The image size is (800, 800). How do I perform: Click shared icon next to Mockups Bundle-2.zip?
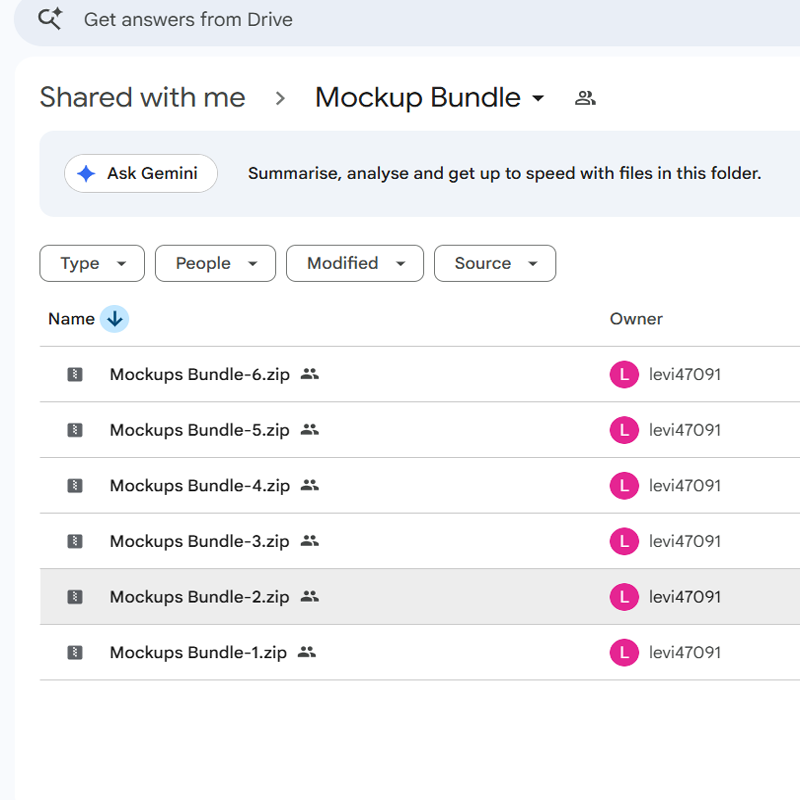(310, 597)
